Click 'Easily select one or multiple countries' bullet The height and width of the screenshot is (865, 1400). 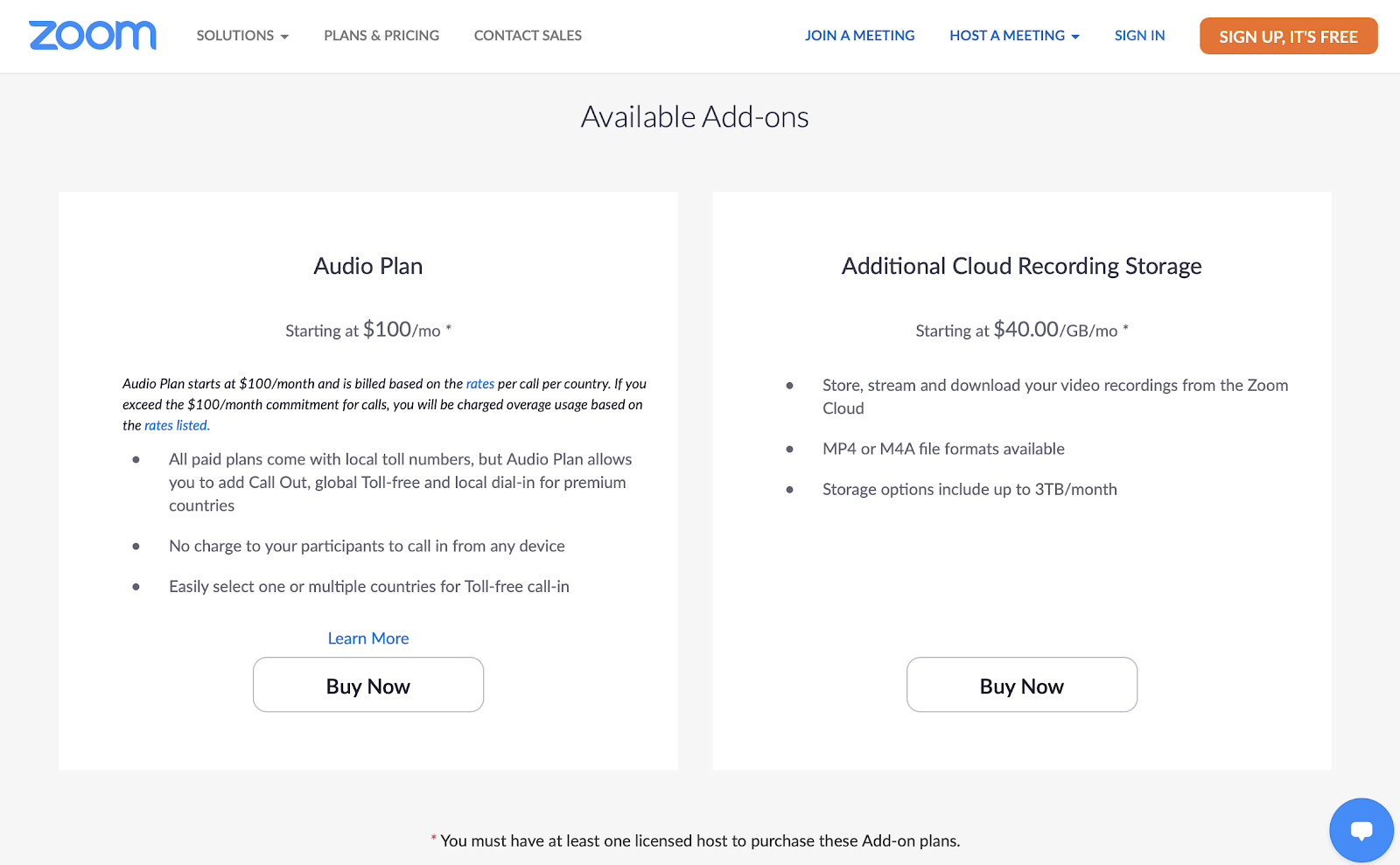tap(369, 587)
